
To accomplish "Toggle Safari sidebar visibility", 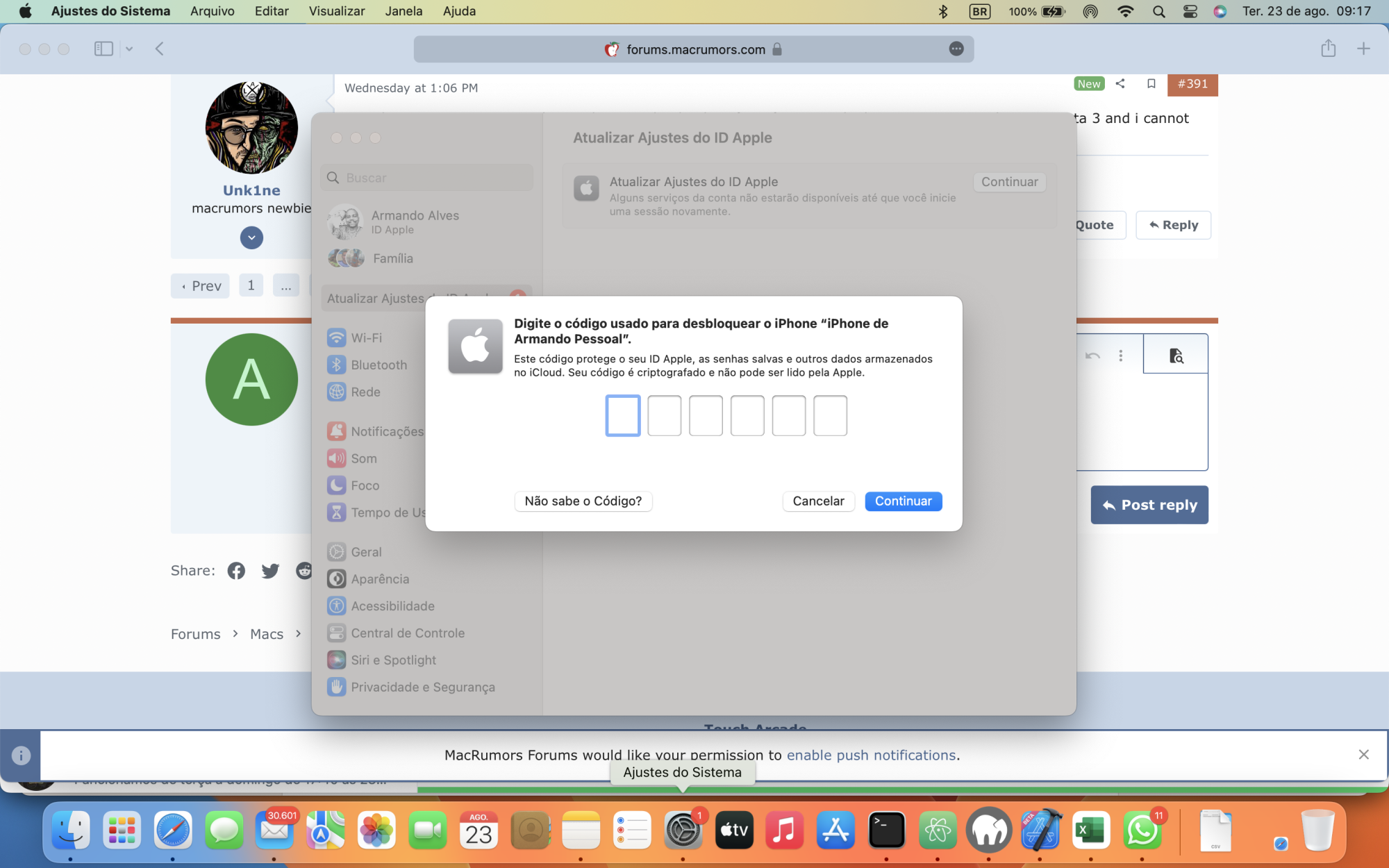I will coord(103,49).
